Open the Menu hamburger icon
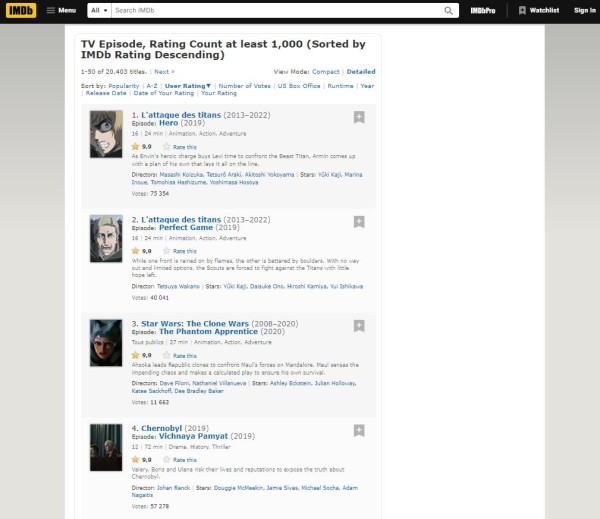The height and width of the screenshot is (519, 600). (x=51, y=10)
